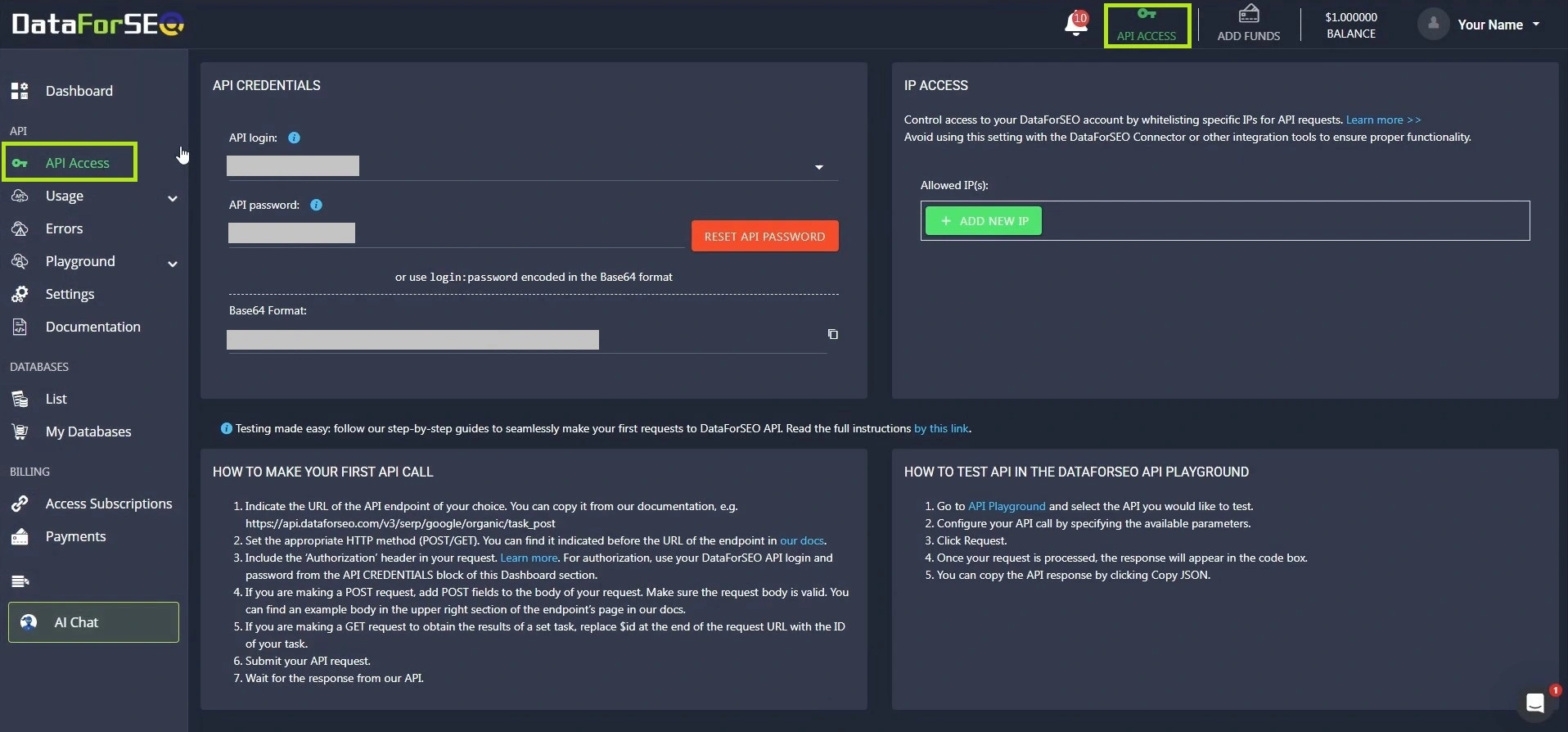Click the DataForSEO logo
This screenshot has width=1568, height=732.
click(98, 24)
